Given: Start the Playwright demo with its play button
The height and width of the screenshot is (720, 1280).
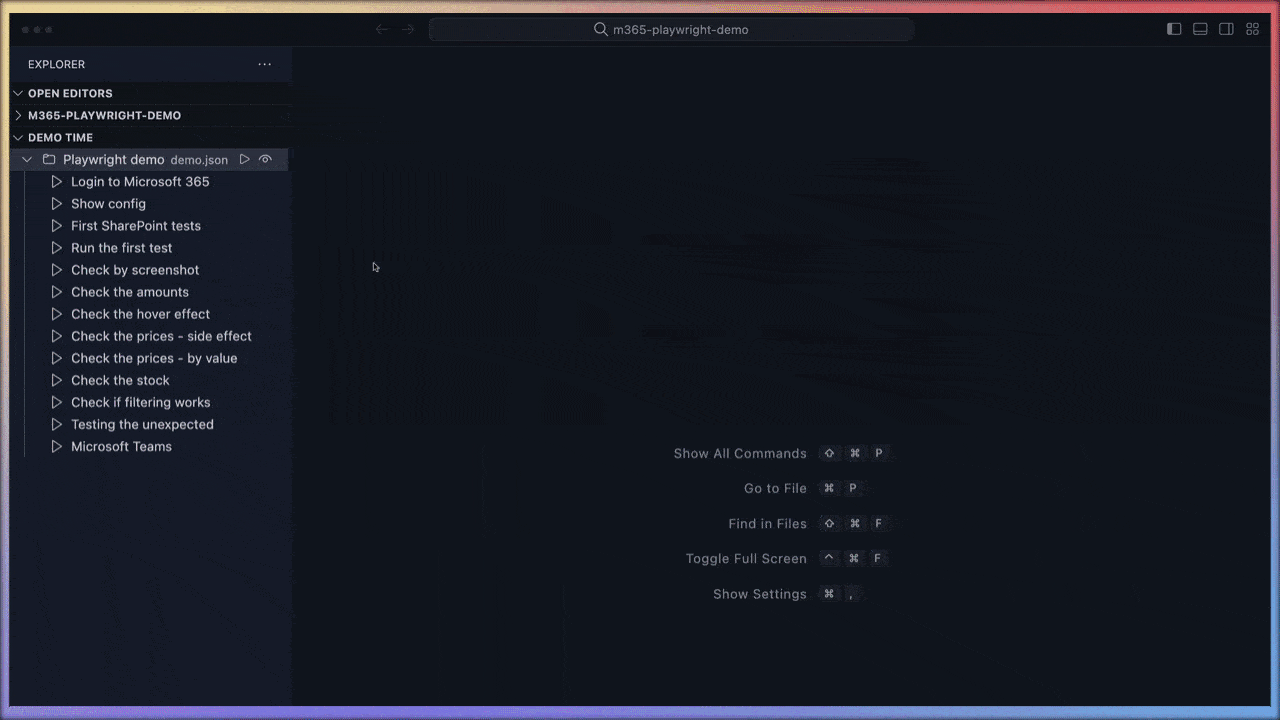Looking at the screenshot, I should tap(244, 160).
